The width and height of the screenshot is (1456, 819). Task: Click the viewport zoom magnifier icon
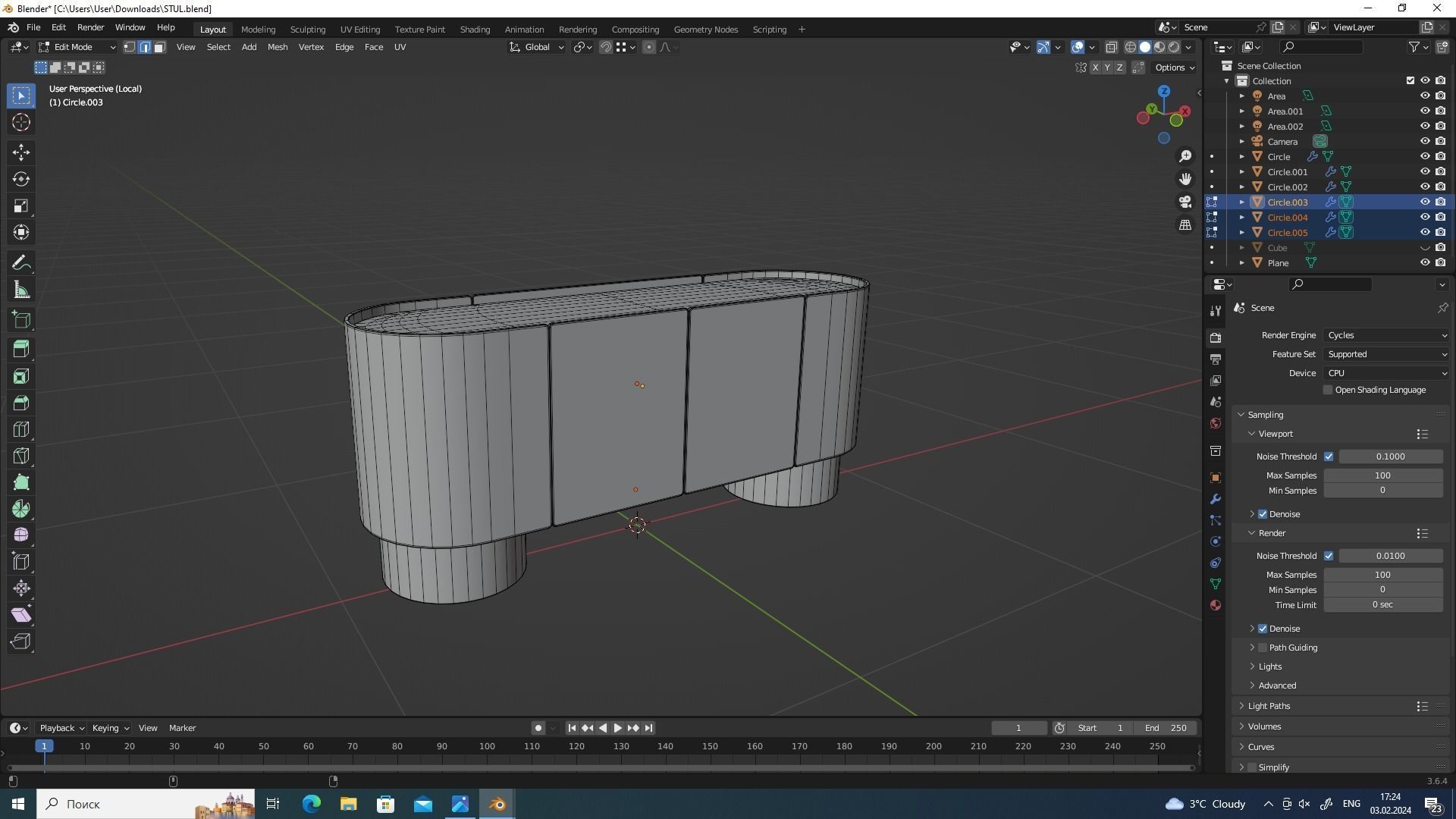tap(1185, 156)
